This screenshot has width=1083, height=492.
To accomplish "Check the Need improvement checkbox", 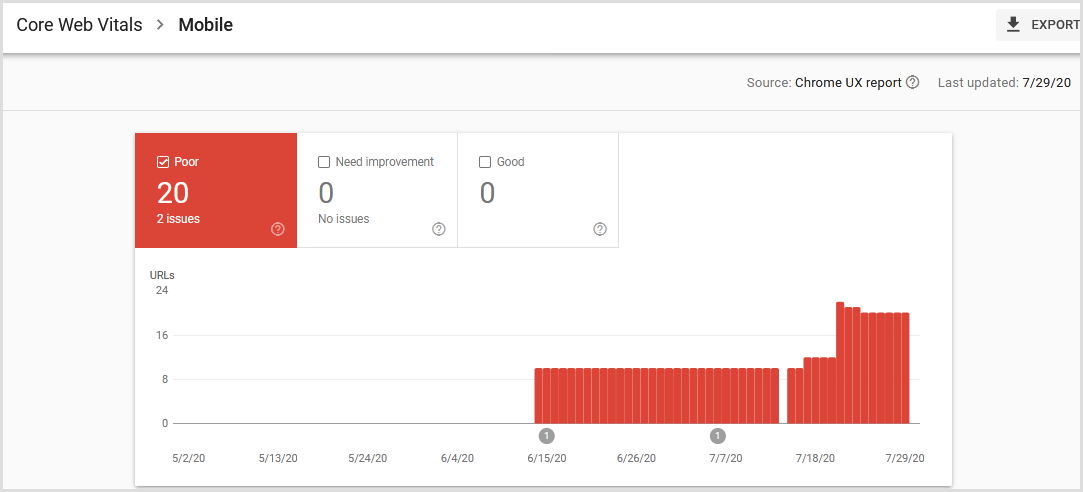I will 324,162.
